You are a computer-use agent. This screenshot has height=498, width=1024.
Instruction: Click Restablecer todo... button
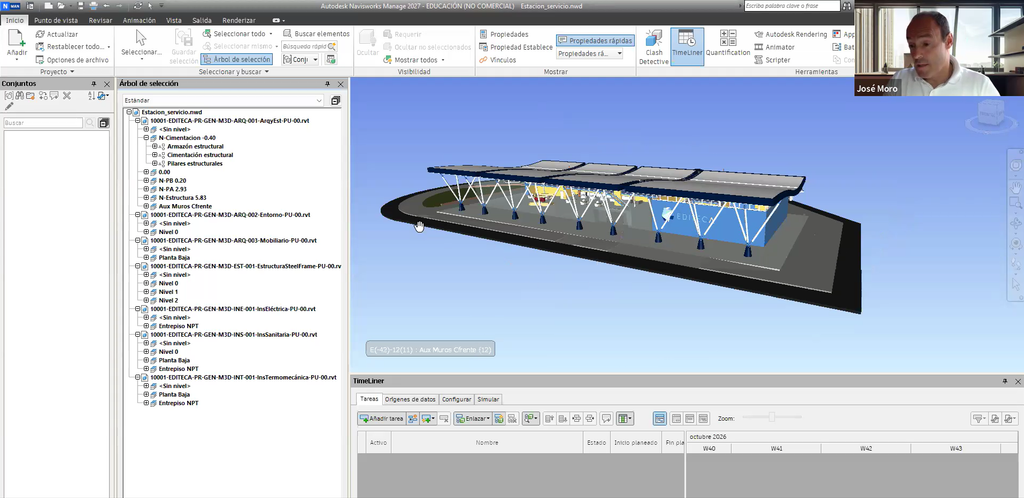pos(72,47)
